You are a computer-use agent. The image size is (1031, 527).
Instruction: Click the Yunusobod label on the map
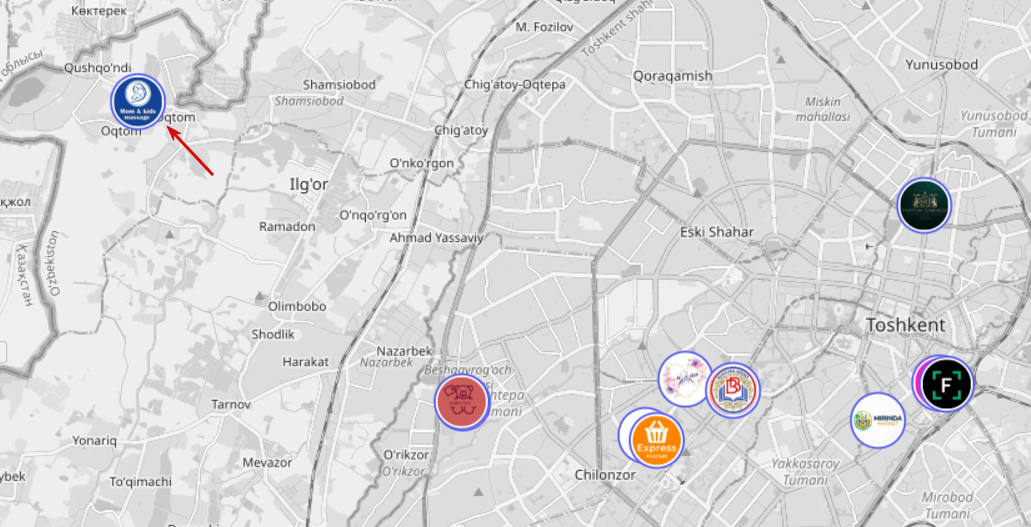pyautogui.click(x=941, y=64)
